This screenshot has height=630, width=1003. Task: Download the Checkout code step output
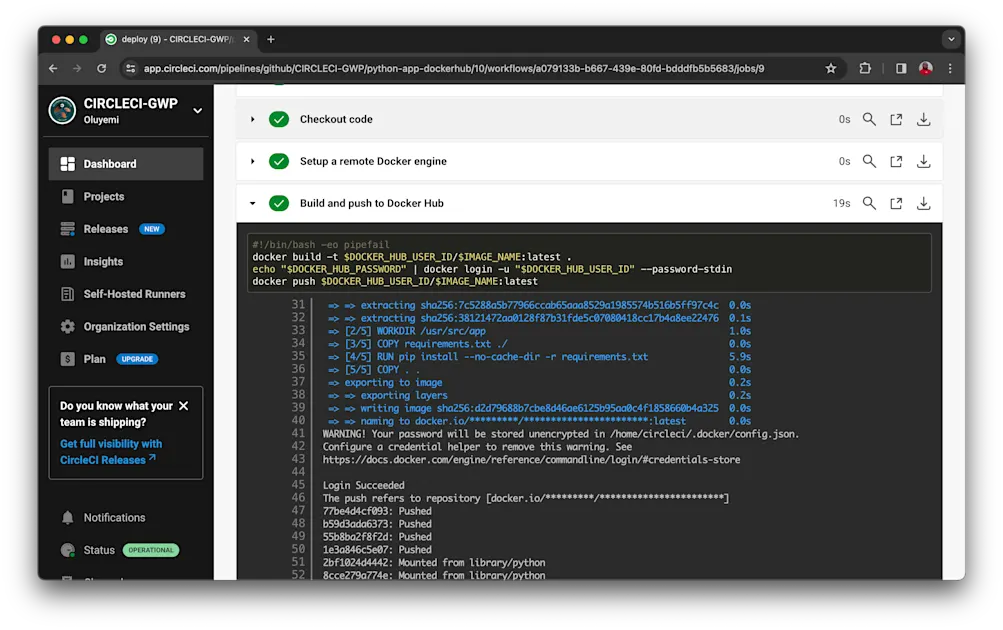pyautogui.click(x=923, y=118)
